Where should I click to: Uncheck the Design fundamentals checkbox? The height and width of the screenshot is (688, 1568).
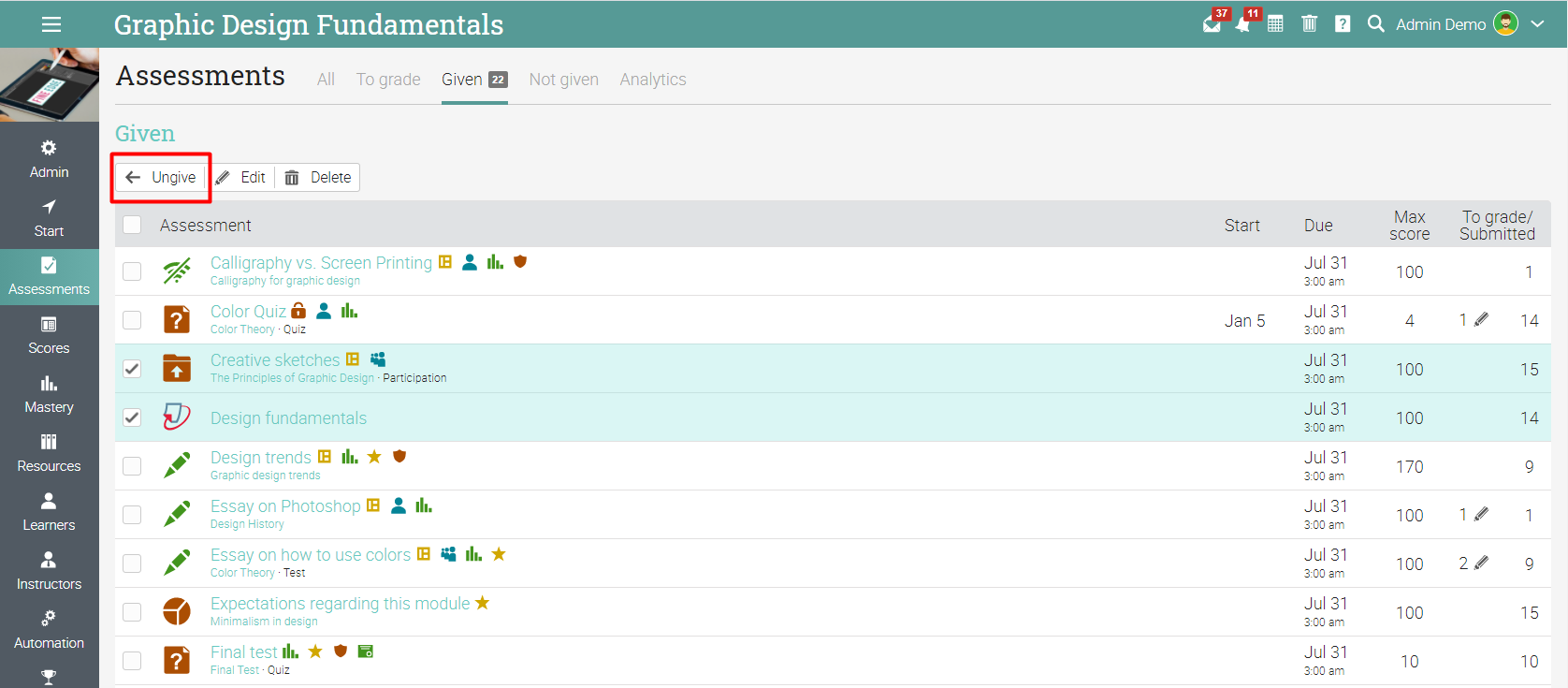click(x=132, y=417)
